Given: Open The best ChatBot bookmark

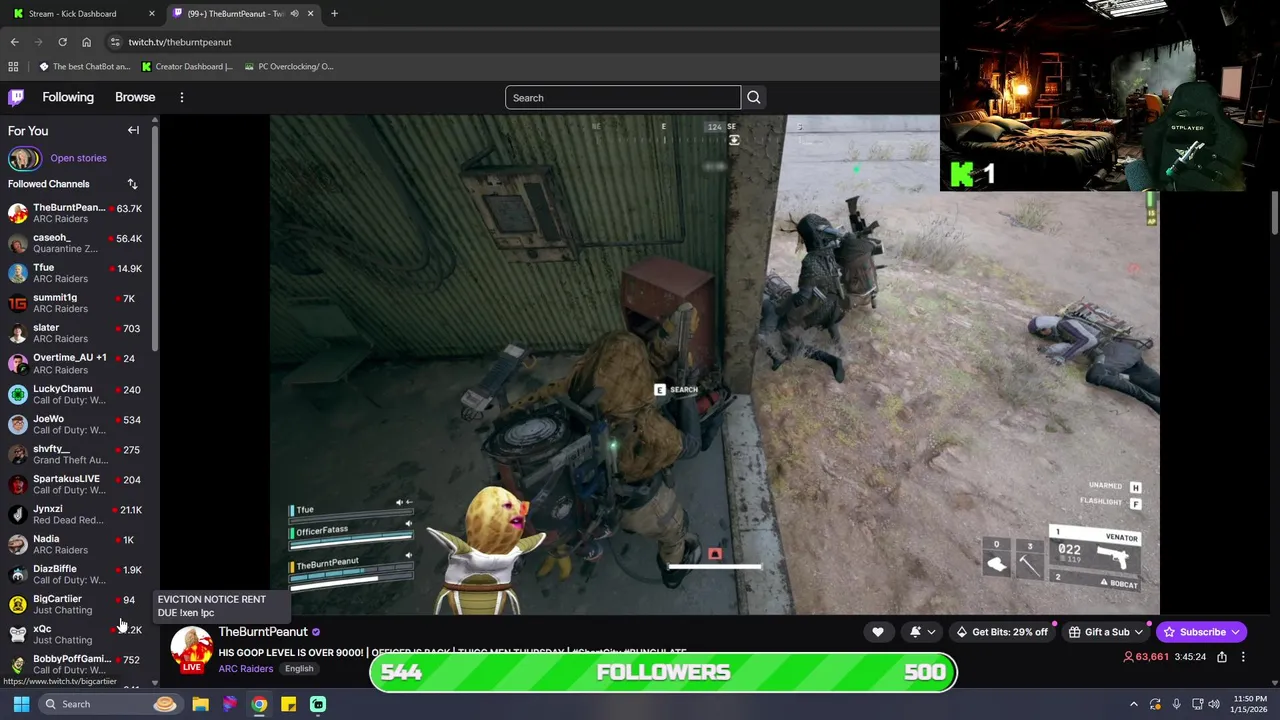Looking at the screenshot, I should pos(85,66).
